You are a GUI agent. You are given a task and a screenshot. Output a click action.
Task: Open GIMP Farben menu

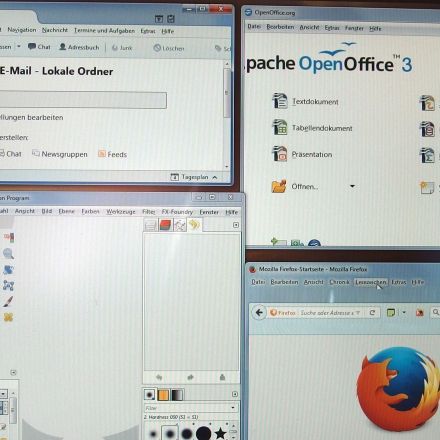(x=90, y=211)
